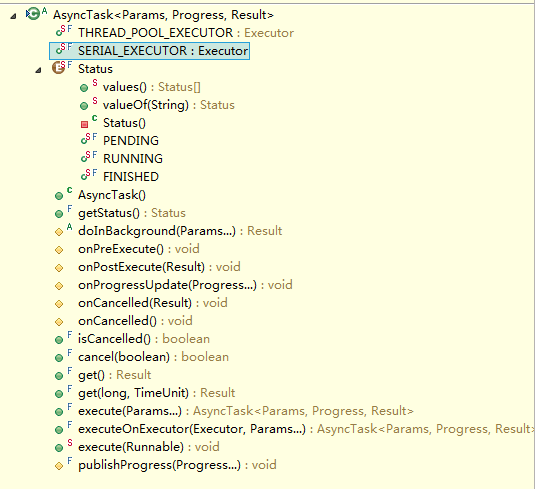
Task: Click the public static icon beside valueOf(String)
Action: (x=89, y=104)
